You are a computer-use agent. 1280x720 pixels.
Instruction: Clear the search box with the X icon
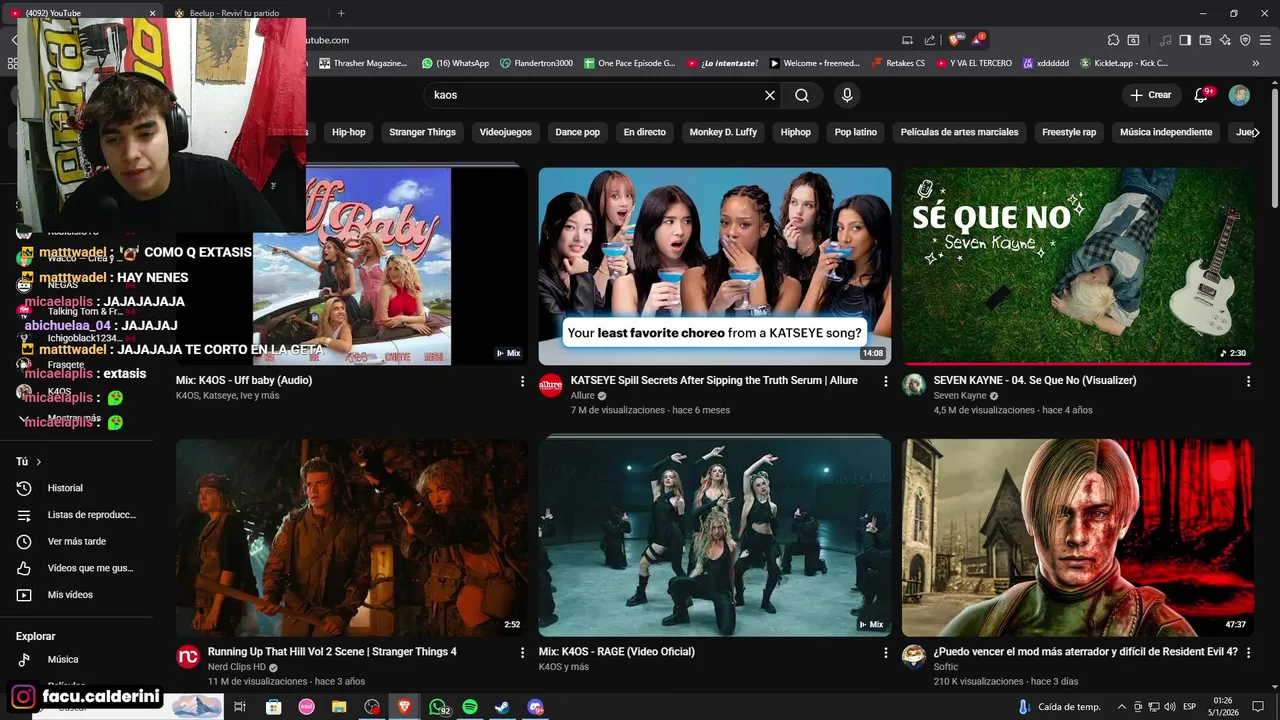coord(770,95)
